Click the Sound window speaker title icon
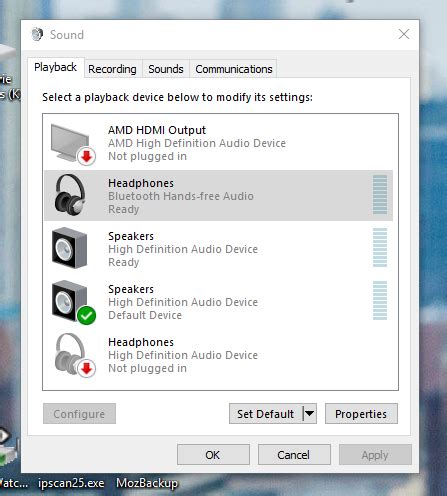Screen dimensions: 447x496 pos(37,34)
